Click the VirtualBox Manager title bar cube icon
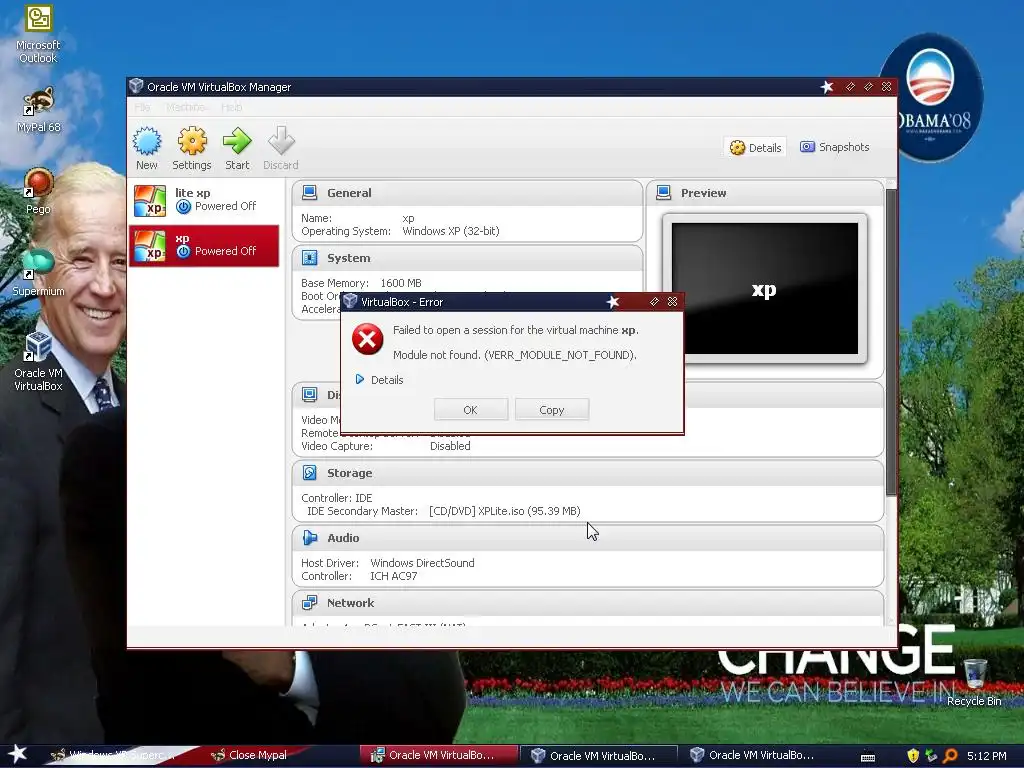 coord(136,86)
